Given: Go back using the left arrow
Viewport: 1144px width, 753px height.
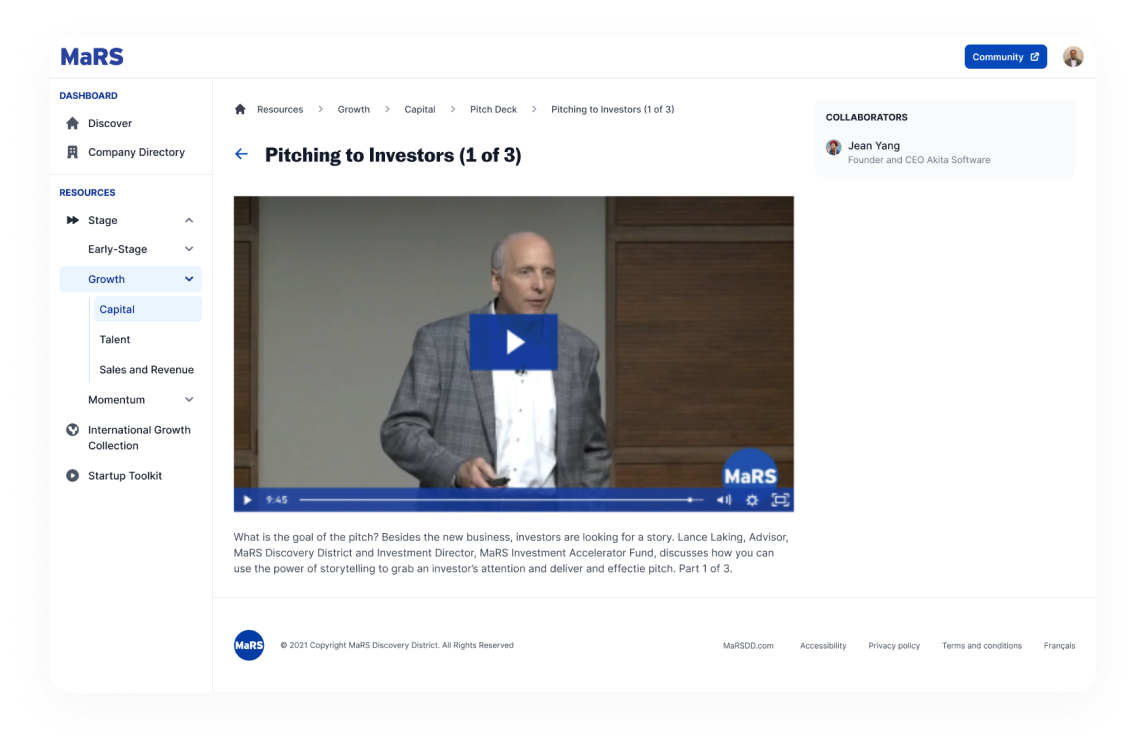Looking at the screenshot, I should pyautogui.click(x=241, y=154).
